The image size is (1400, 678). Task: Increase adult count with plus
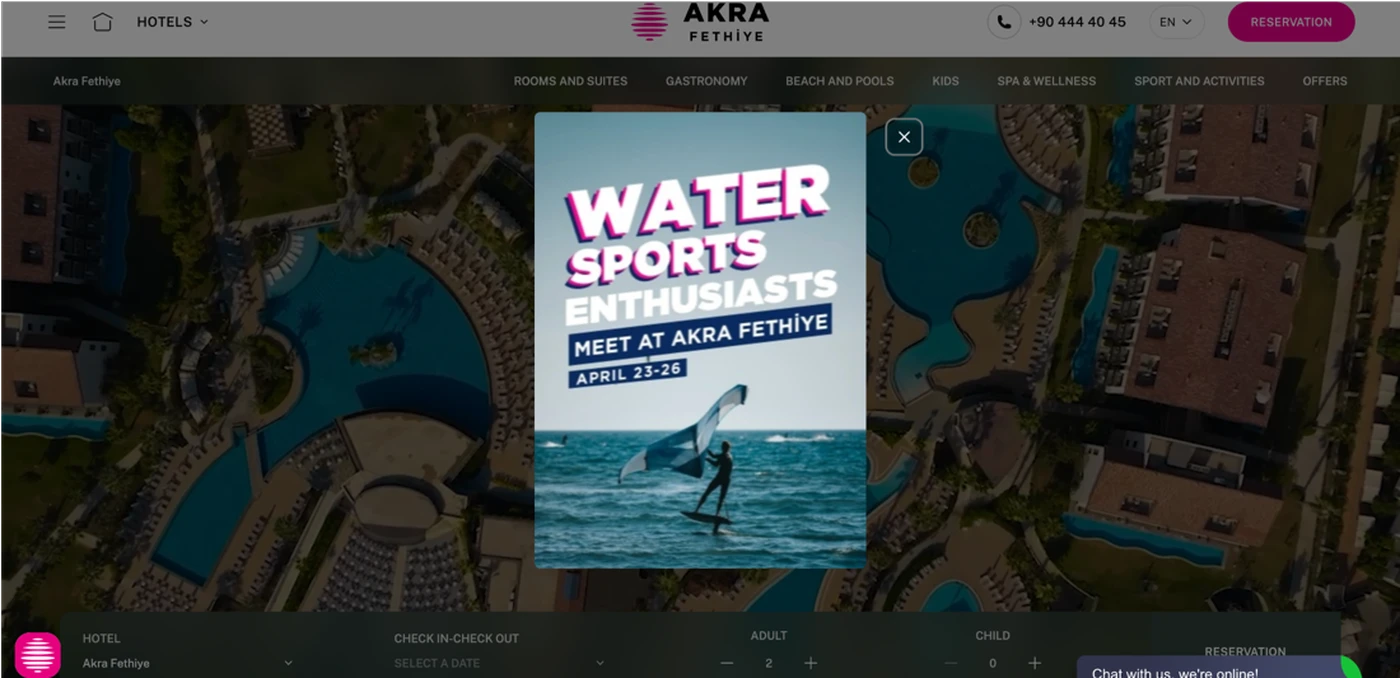pyautogui.click(x=811, y=663)
